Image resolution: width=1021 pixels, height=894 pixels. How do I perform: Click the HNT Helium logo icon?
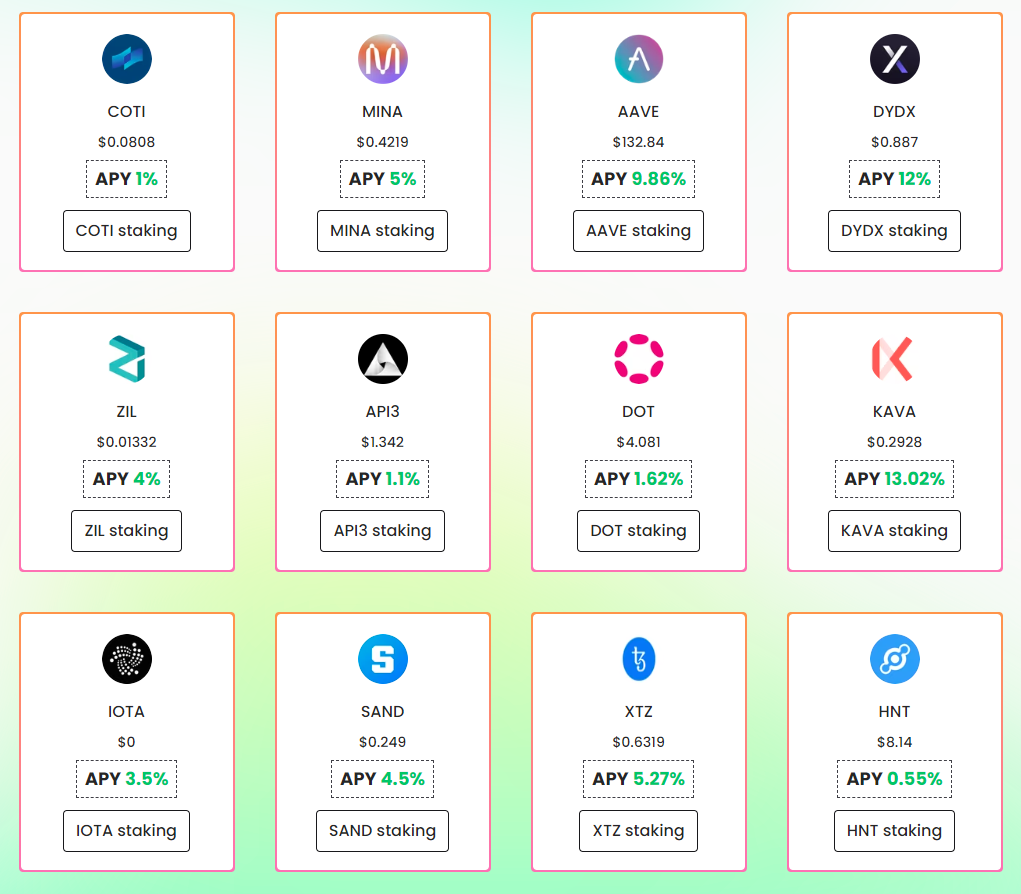894,659
